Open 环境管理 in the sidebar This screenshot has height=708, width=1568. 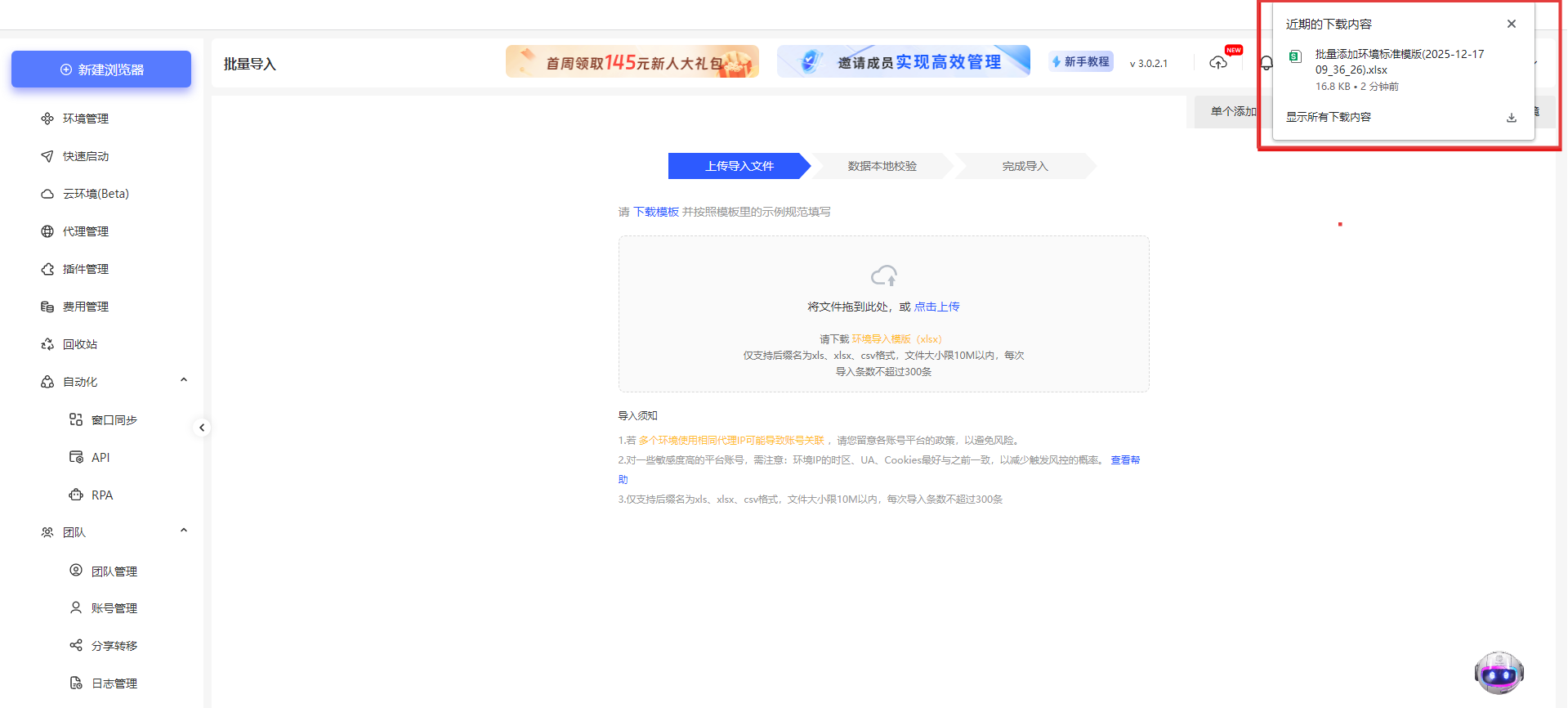[x=86, y=119]
